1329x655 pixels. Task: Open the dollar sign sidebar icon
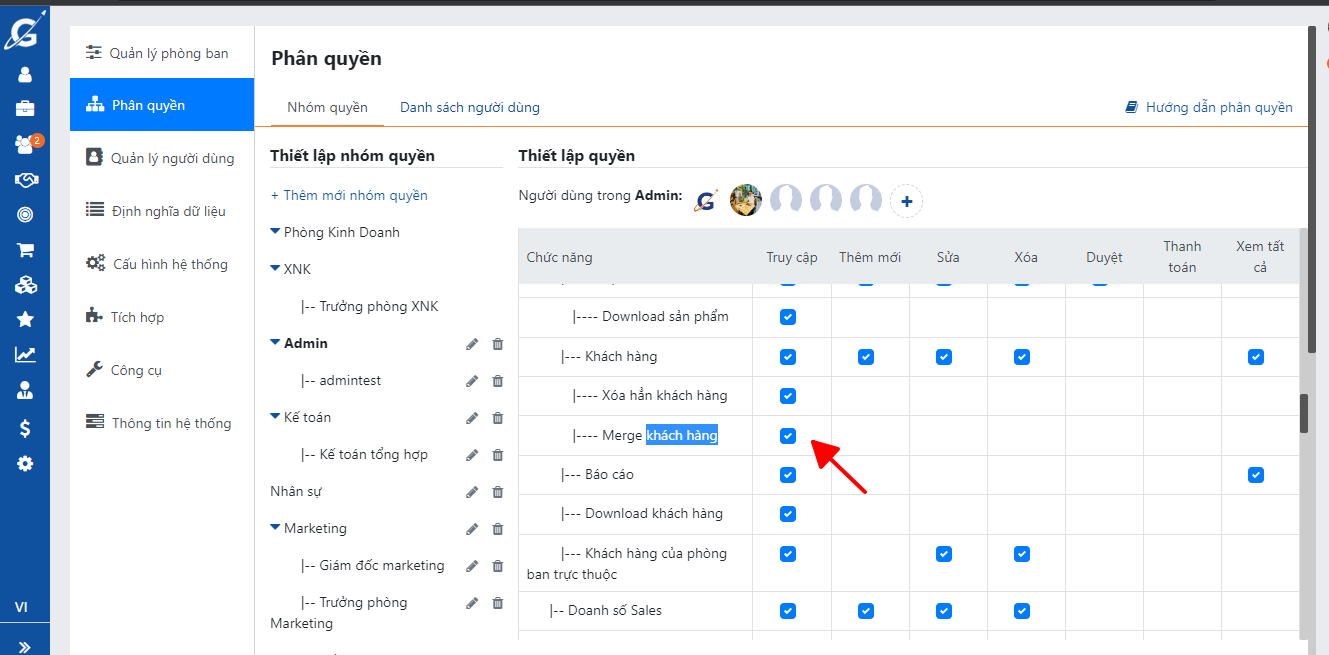pos(25,428)
